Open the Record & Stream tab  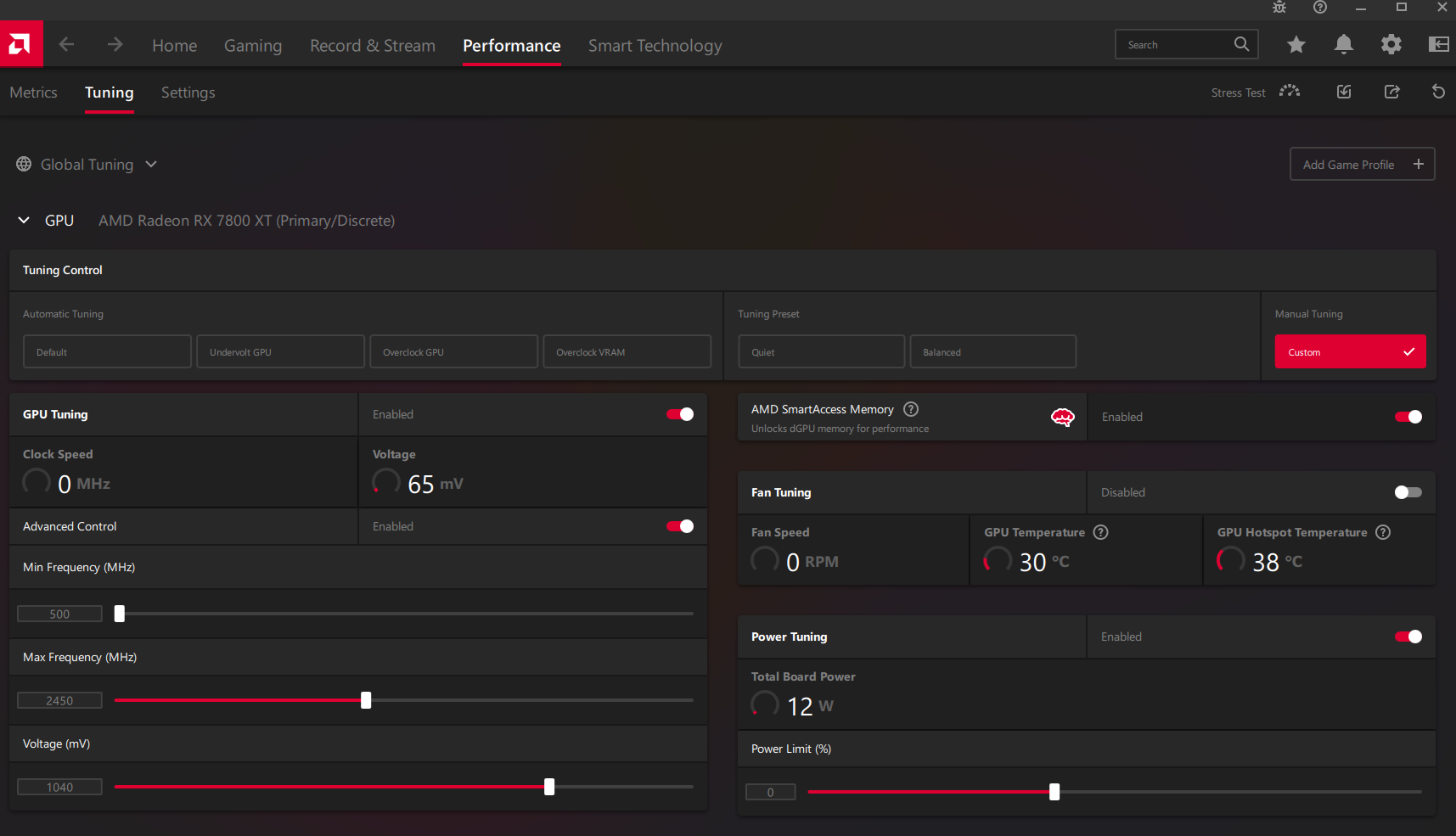click(373, 46)
